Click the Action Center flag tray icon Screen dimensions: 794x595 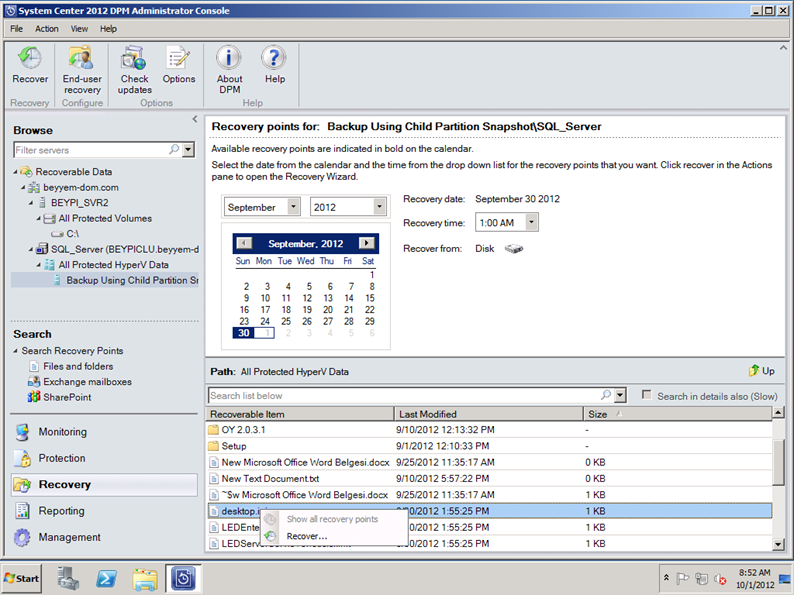682,578
